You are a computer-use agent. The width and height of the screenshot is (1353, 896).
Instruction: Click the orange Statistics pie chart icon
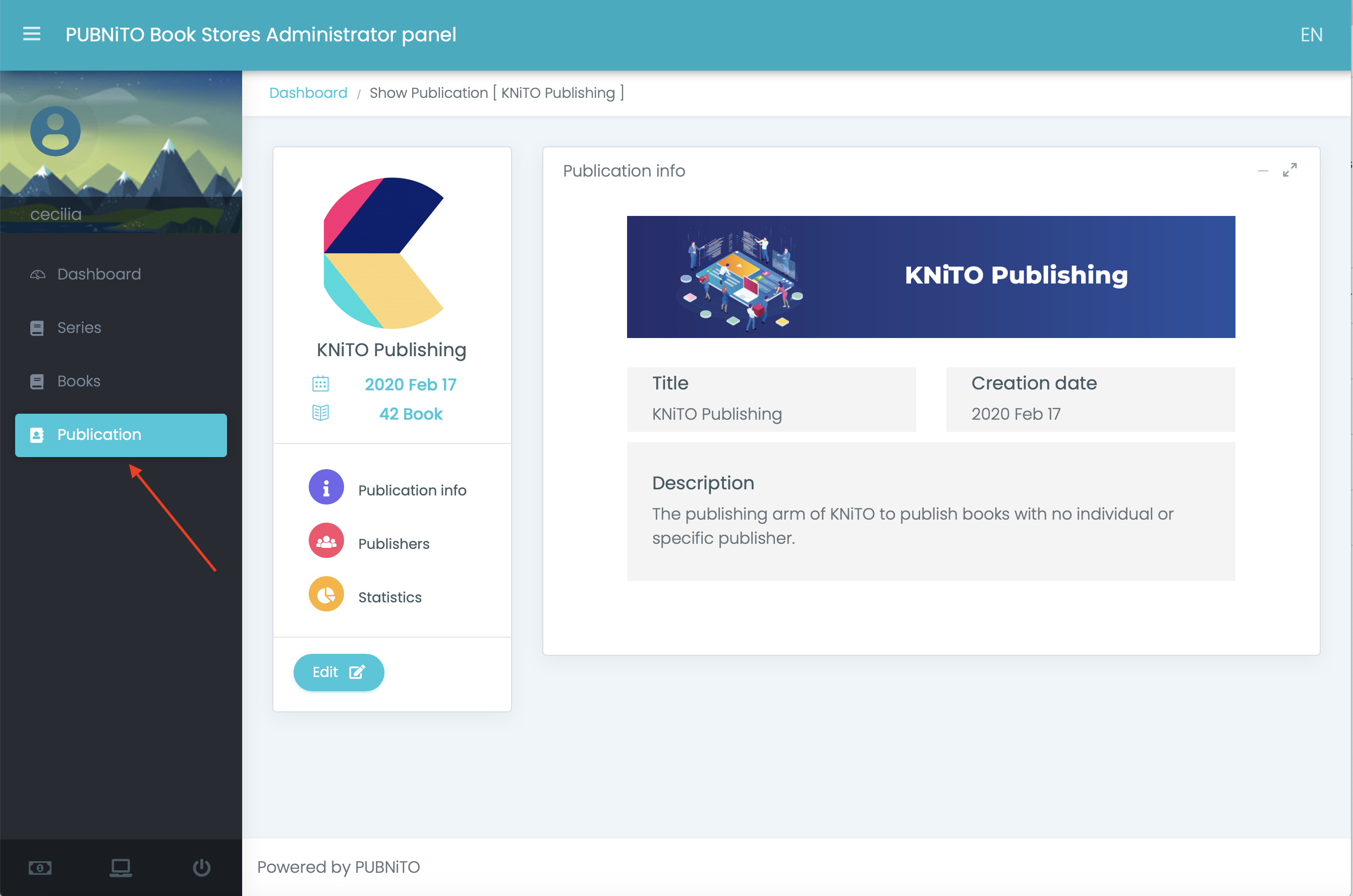pos(326,594)
